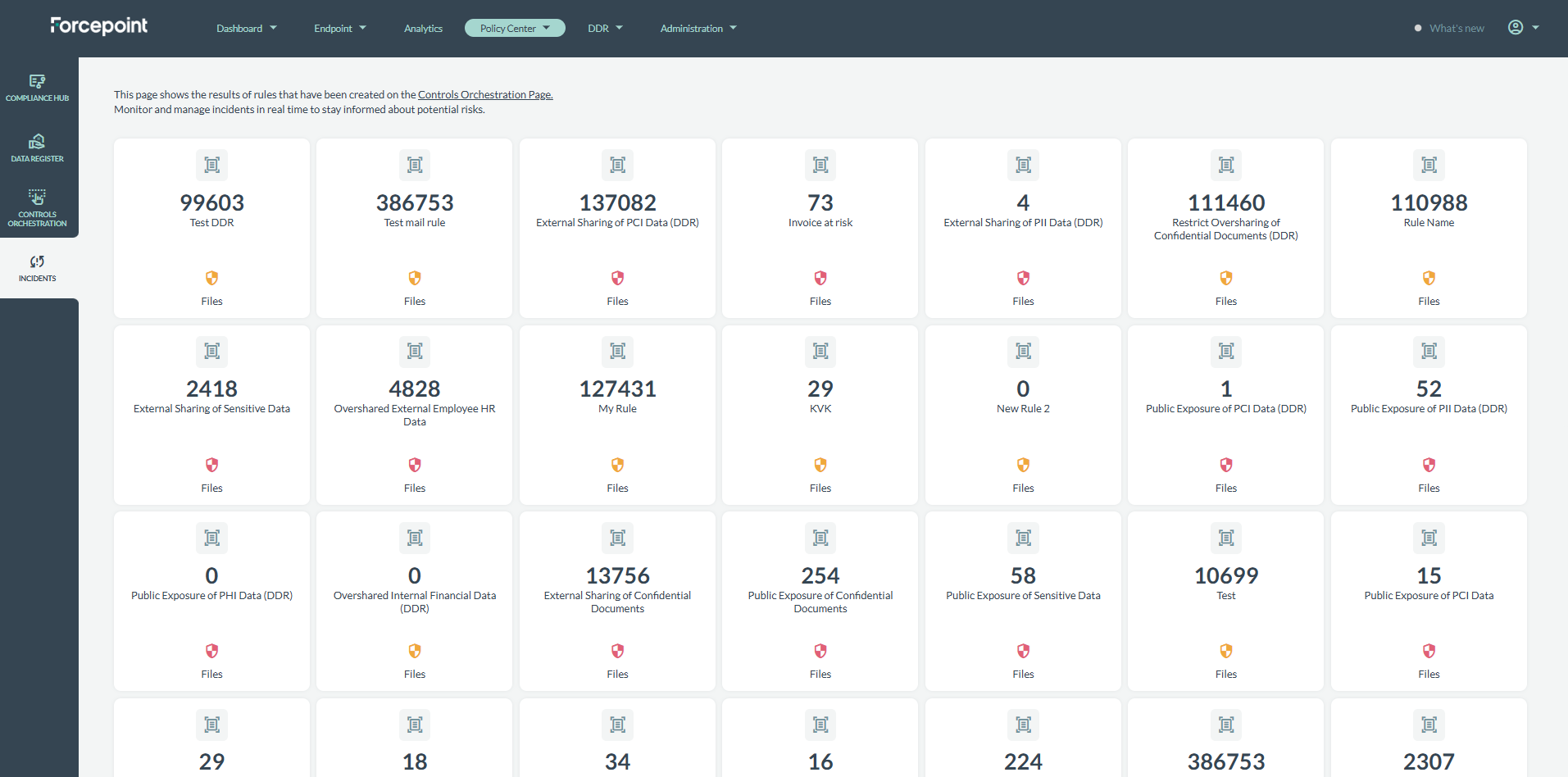Screen dimensions: 1568x777
Task: Click orange shield on Rule Name card
Action: pos(1429,278)
